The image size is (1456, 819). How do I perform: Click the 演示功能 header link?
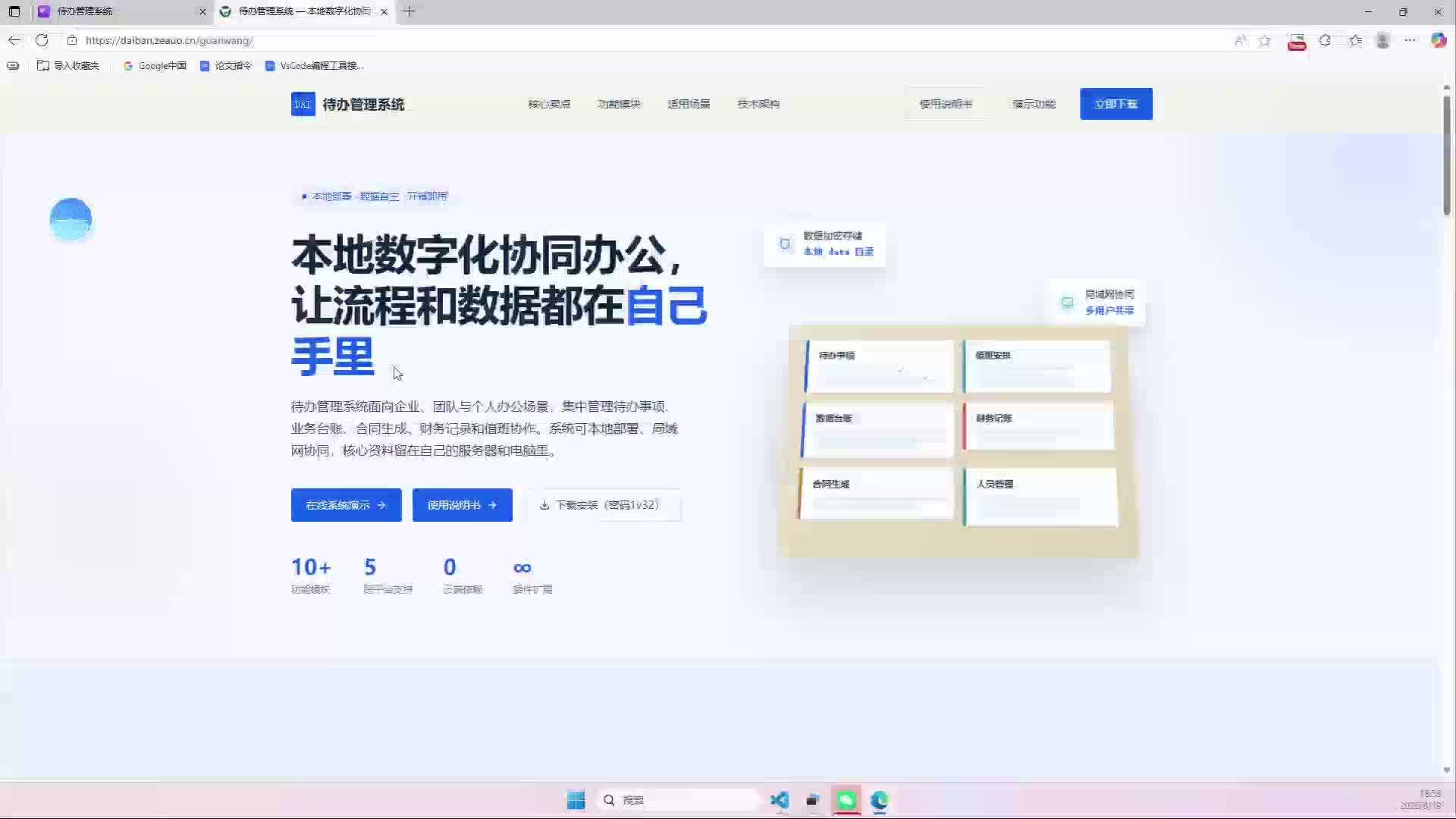pos(1034,104)
